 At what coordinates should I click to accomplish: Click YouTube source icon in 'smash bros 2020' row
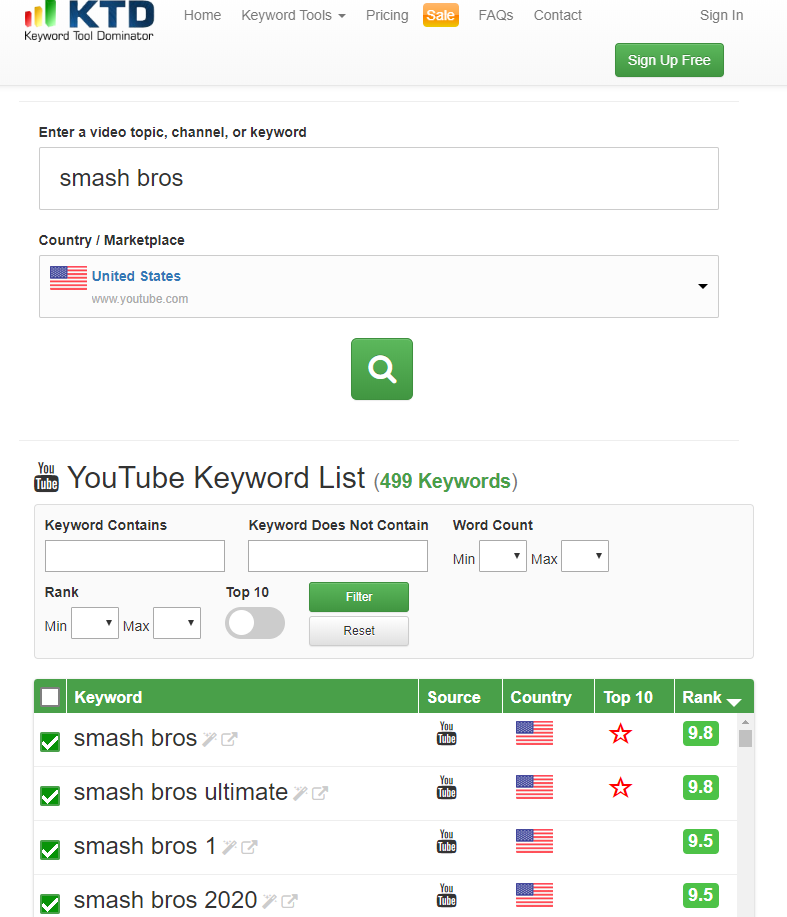coord(447,895)
